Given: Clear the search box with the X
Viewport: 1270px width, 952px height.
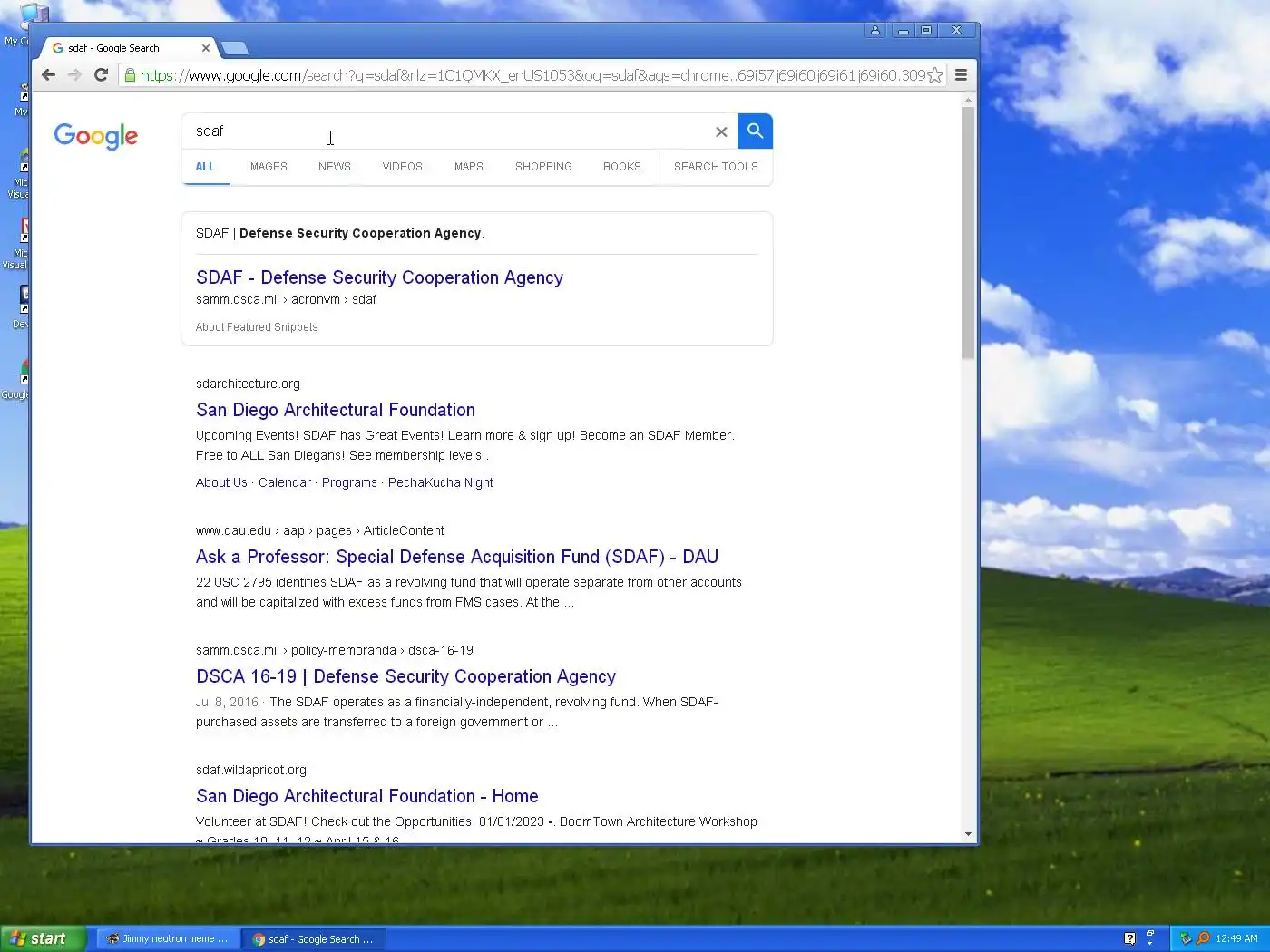Looking at the screenshot, I should click(x=721, y=131).
